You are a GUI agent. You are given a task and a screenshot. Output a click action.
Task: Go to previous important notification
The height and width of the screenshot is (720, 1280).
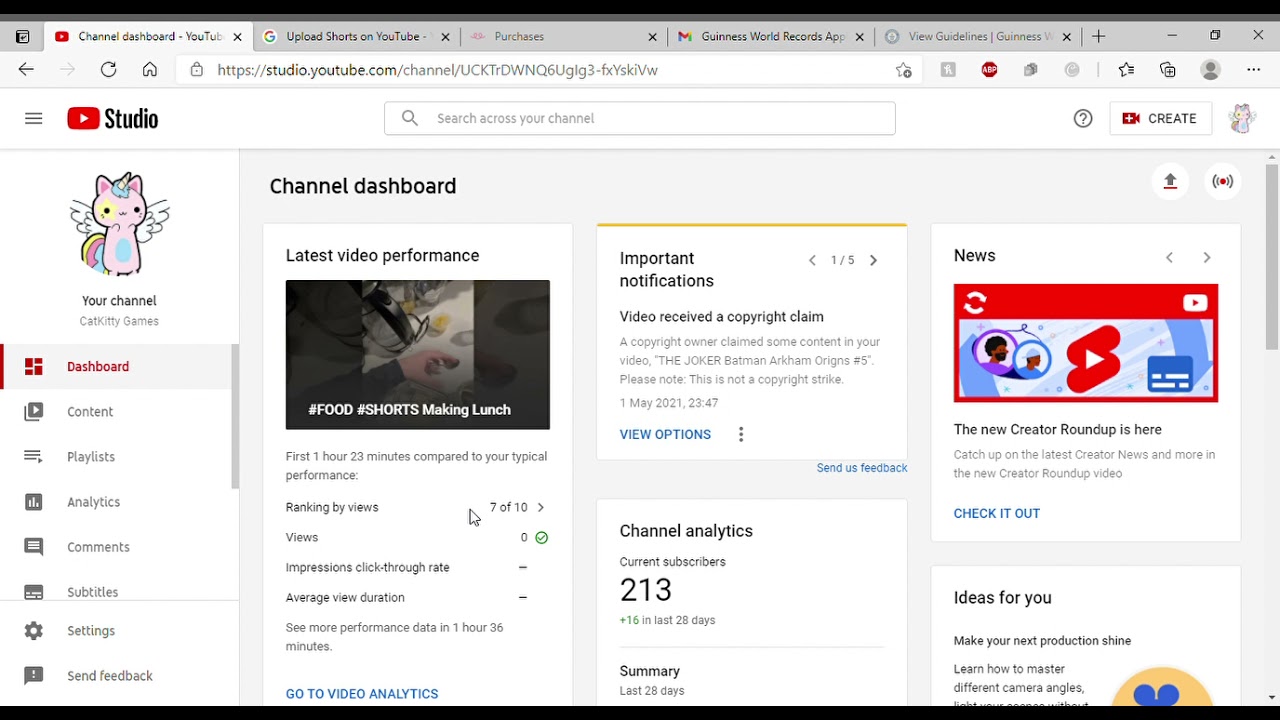coord(812,260)
